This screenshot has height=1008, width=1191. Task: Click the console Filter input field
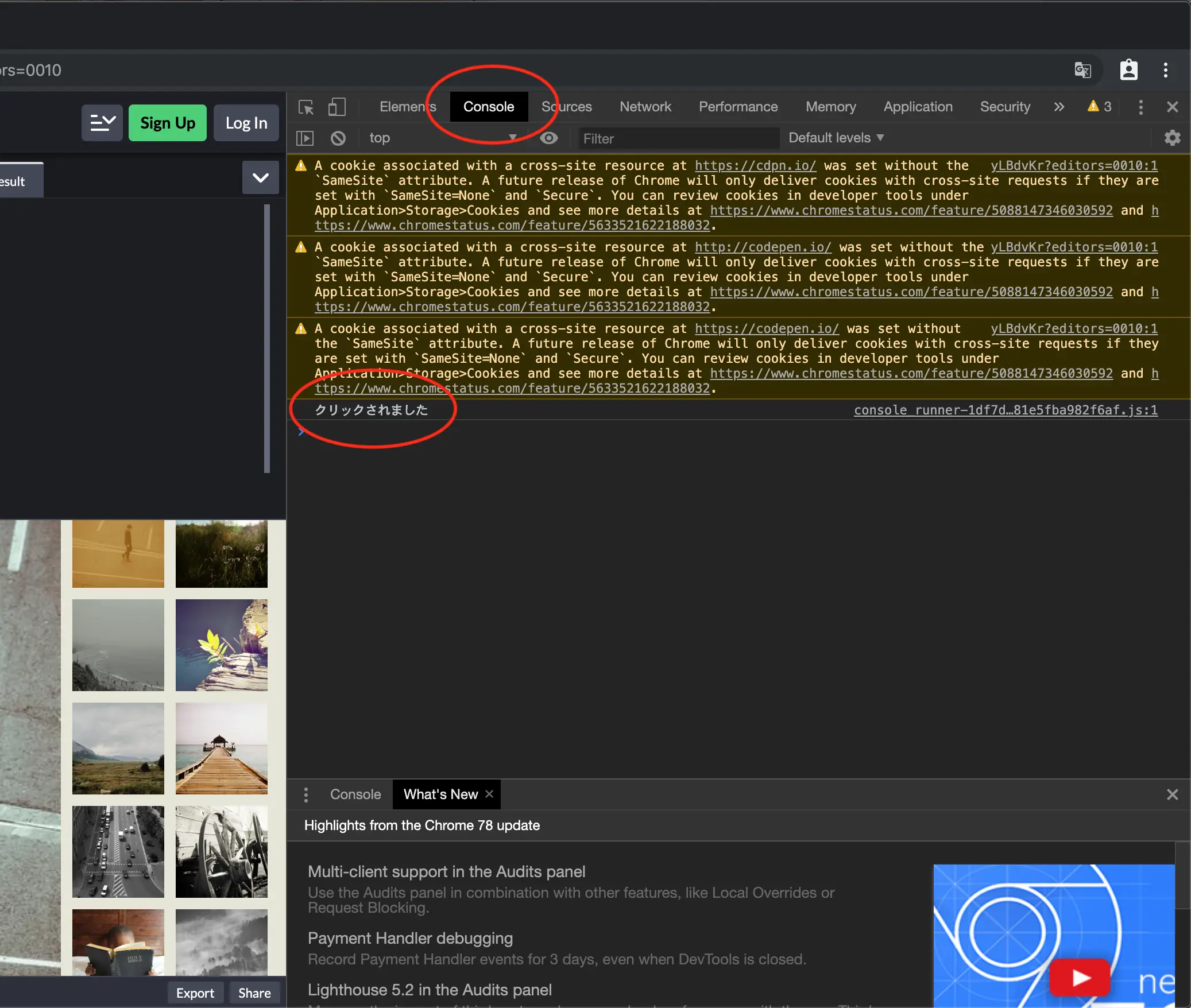[x=678, y=138]
